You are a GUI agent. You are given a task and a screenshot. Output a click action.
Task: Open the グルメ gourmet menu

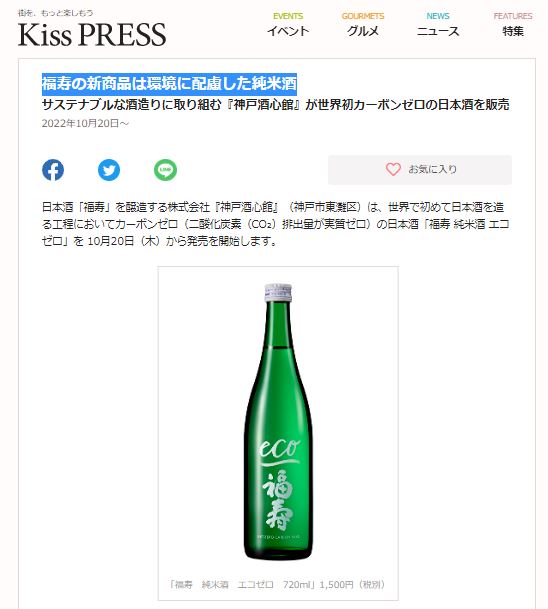click(x=363, y=31)
